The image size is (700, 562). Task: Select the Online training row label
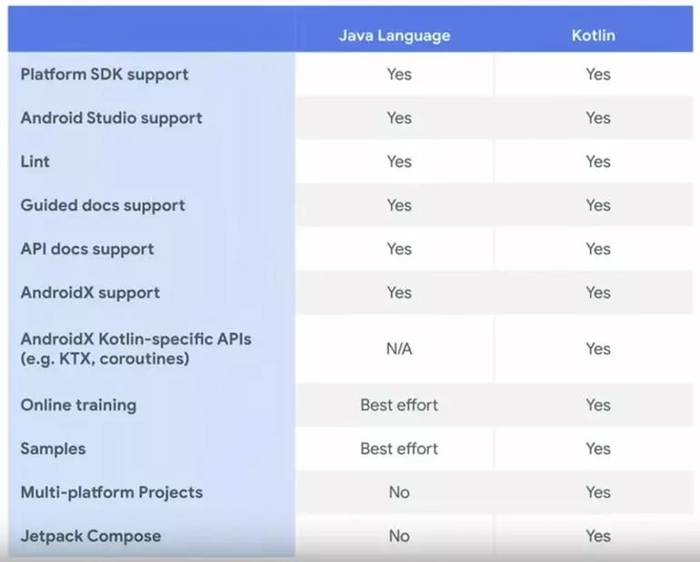79,405
